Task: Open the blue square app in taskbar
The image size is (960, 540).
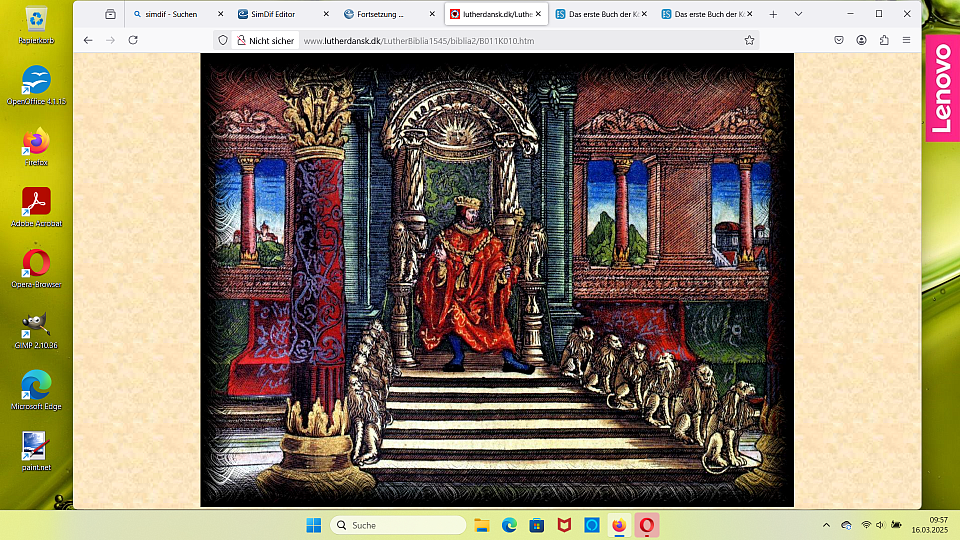Action: [592, 525]
